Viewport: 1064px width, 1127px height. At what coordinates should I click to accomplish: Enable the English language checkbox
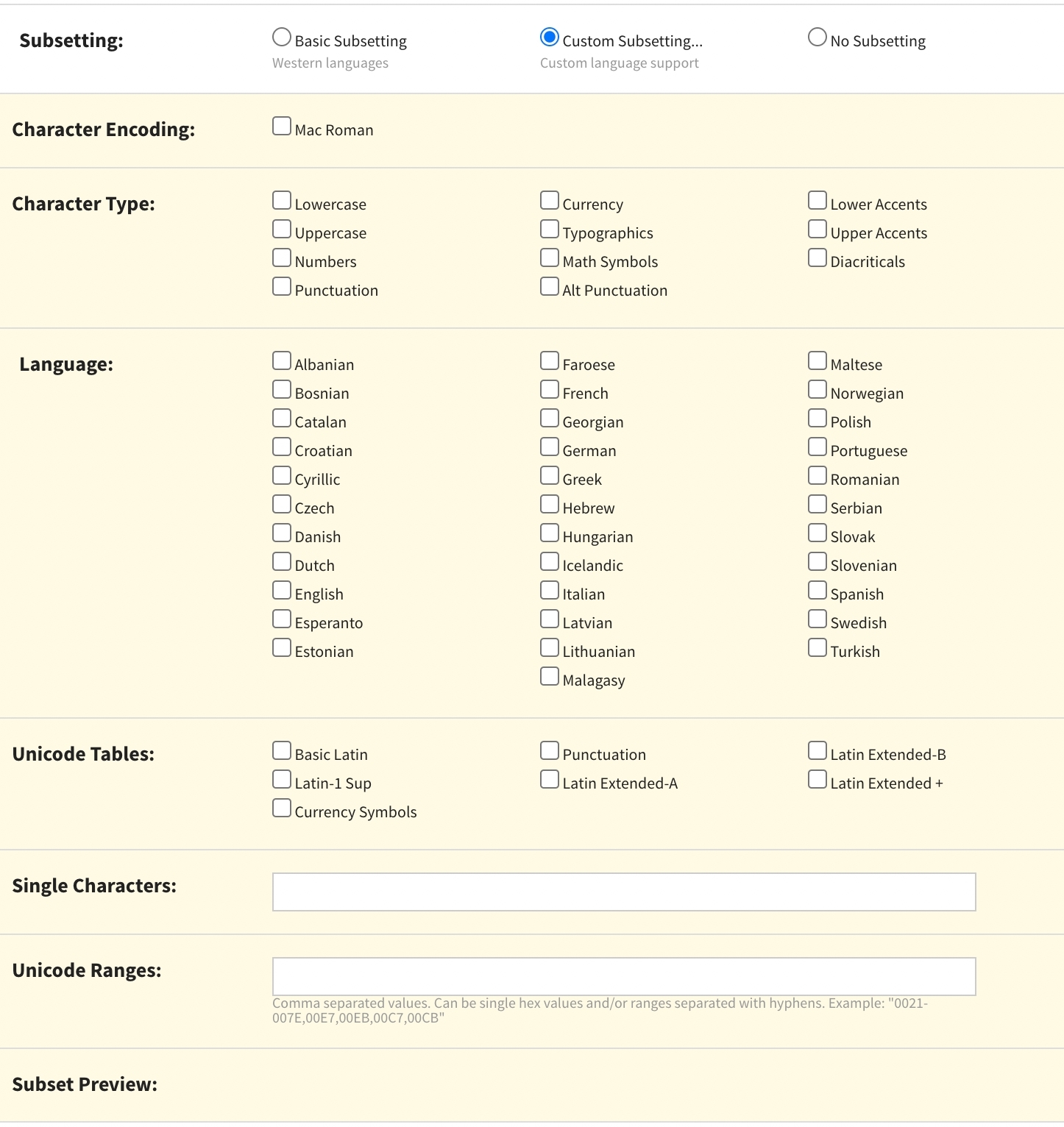pos(282,591)
